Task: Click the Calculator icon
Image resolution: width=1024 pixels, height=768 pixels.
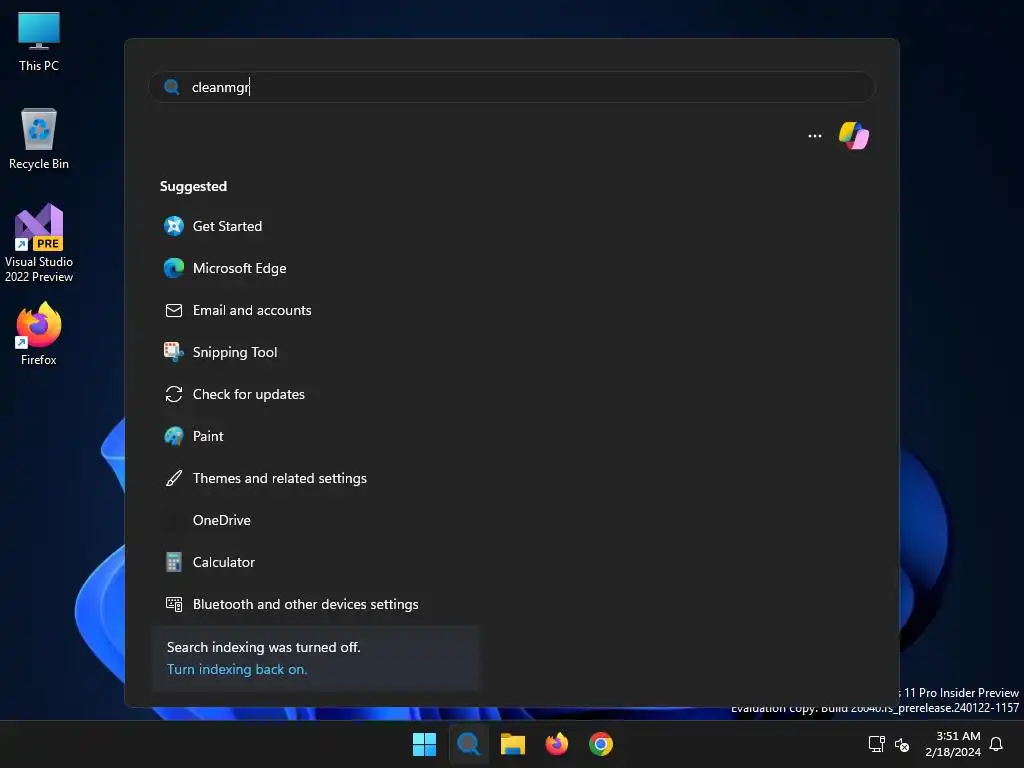Action: coord(174,562)
